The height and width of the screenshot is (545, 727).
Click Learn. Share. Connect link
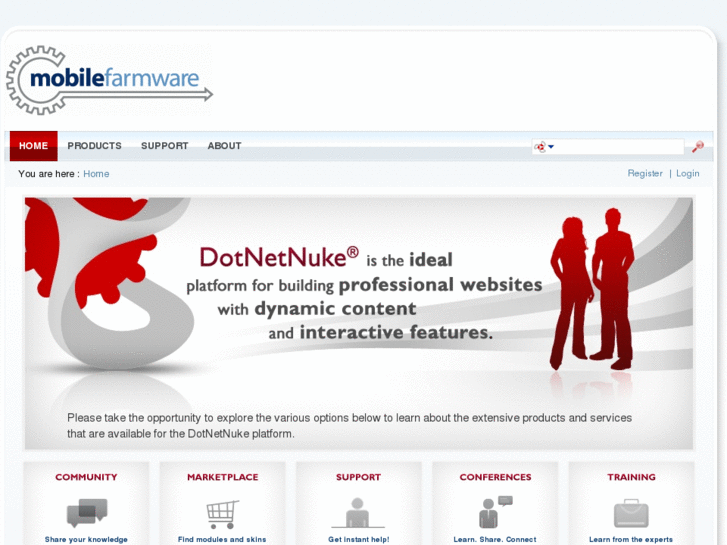pyautogui.click(x=495, y=539)
